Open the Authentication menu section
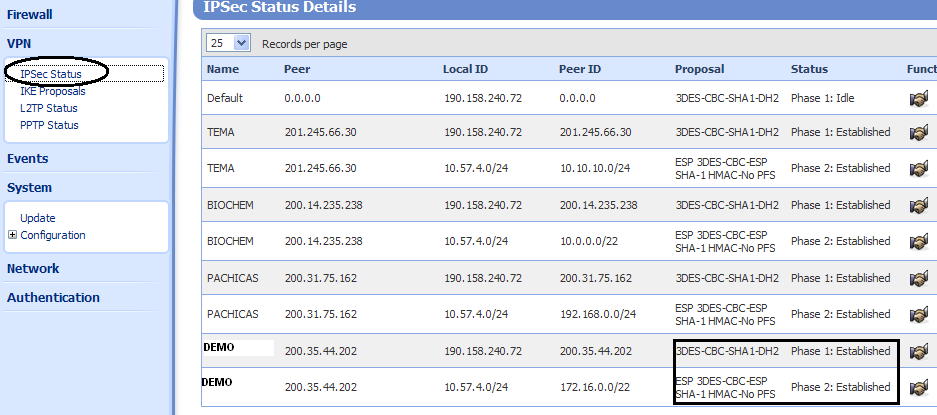This screenshot has width=937, height=415. (53, 297)
